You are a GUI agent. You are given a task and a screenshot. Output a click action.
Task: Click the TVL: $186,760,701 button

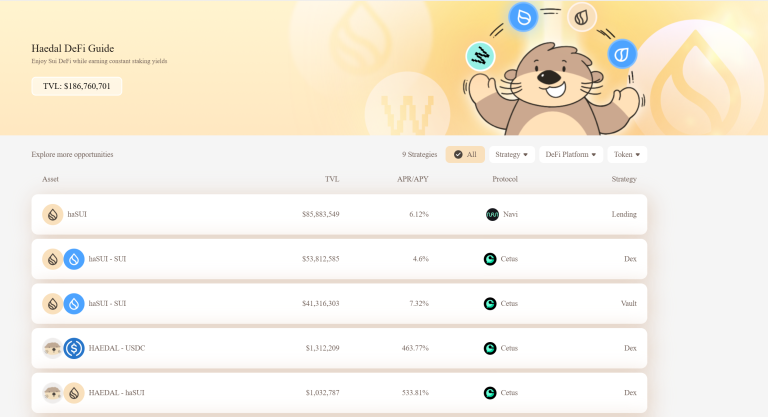[x=77, y=86]
